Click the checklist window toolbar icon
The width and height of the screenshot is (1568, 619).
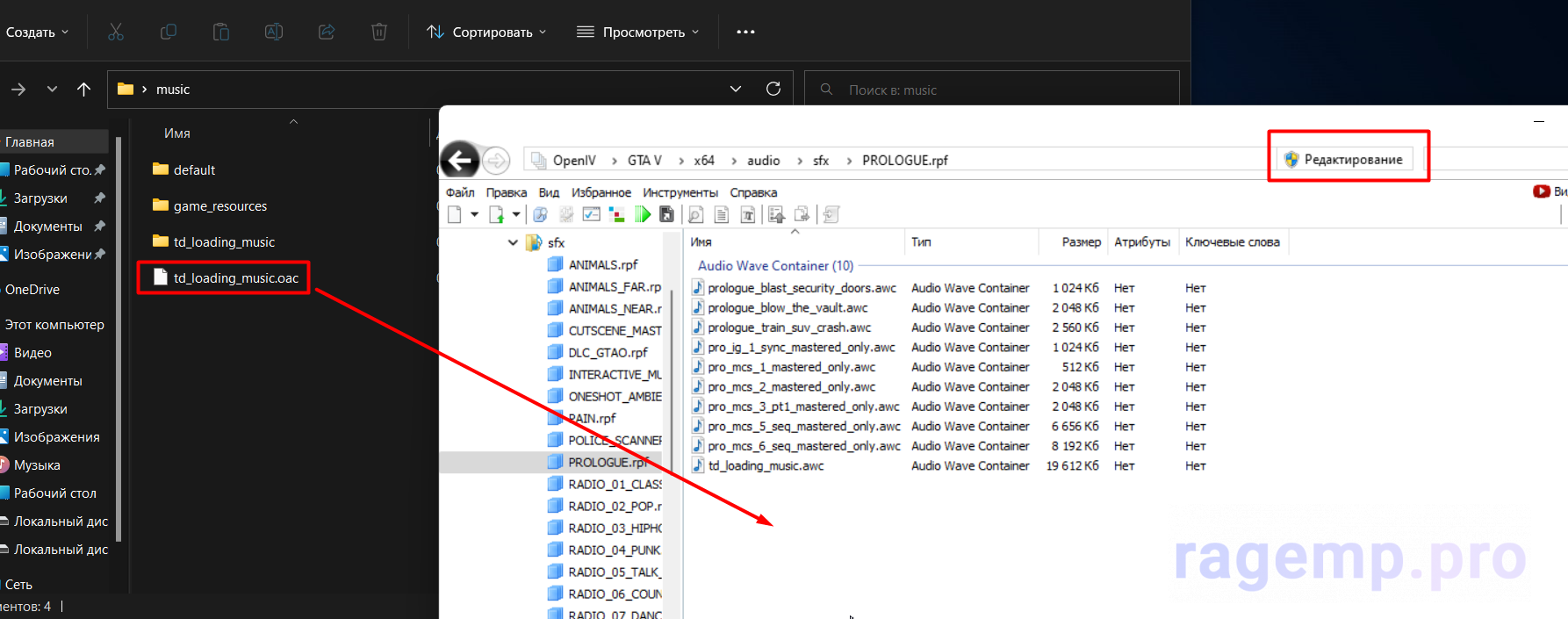[592, 215]
